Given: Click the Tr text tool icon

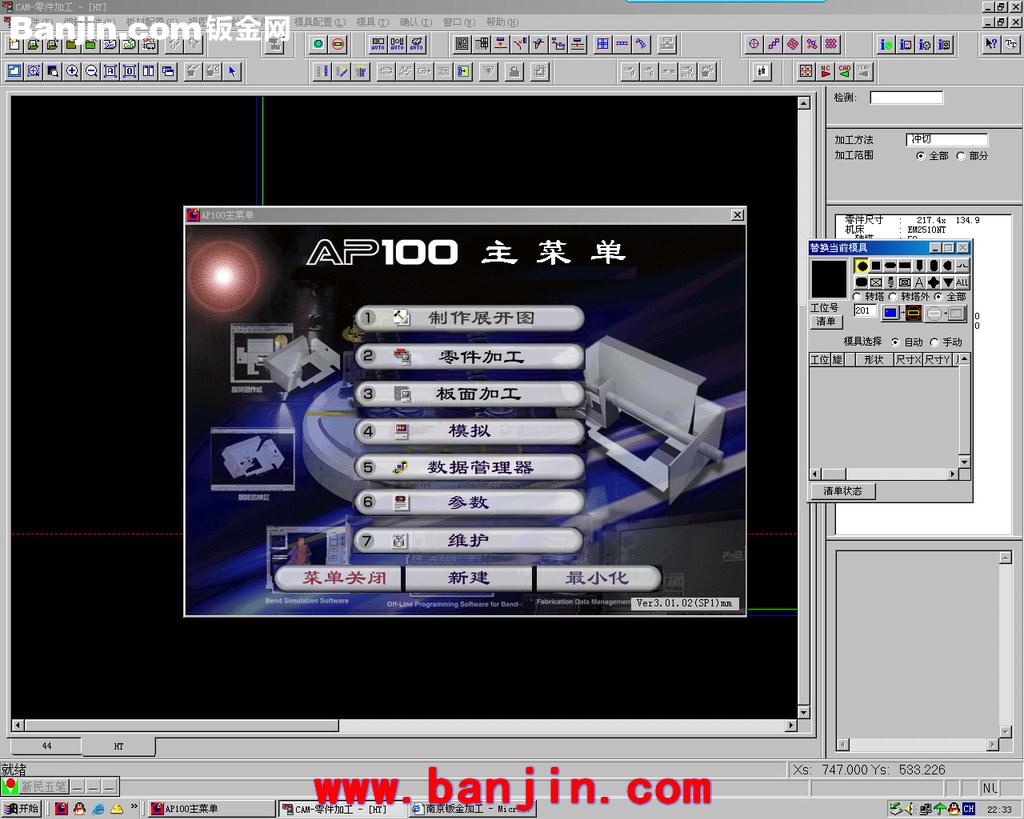Looking at the screenshot, I should (1010, 44).
